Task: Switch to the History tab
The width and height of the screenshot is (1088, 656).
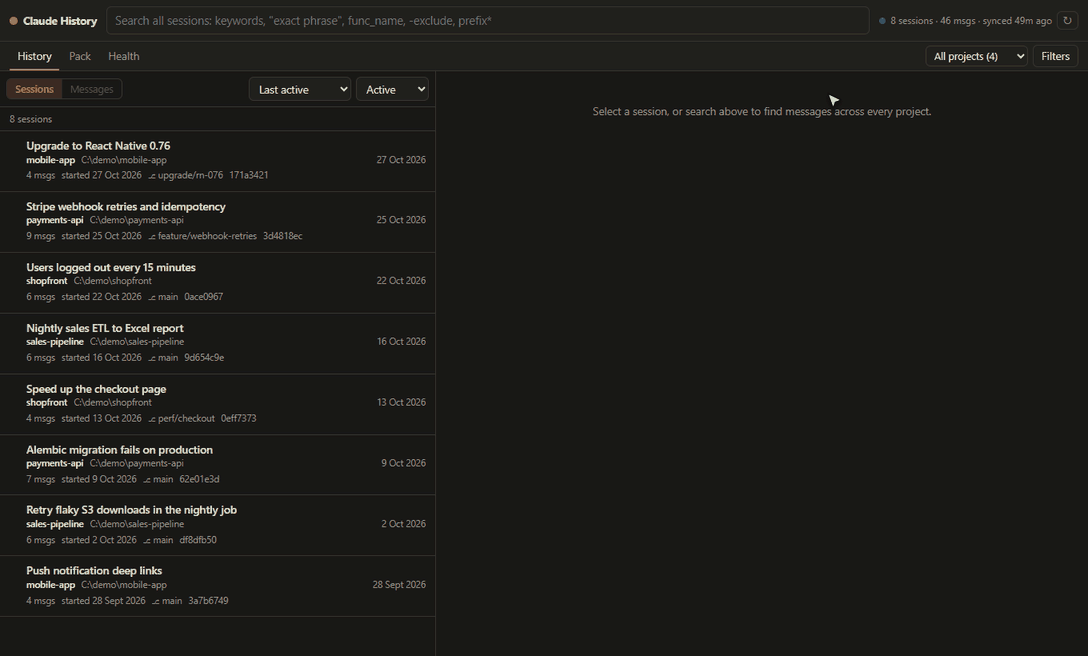Action: (x=34, y=56)
